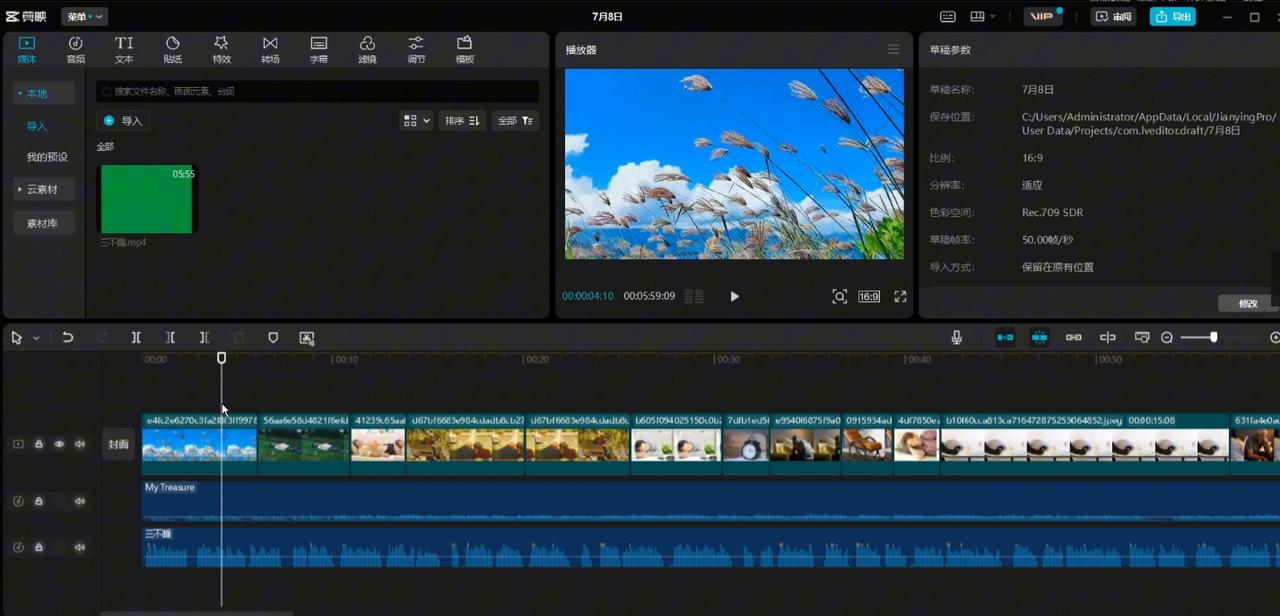The width and height of the screenshot is (1280, 616).
Task: Click the zoom out timeline magnifier icon
Action: pyautogui.click(x=1167, y=338)
